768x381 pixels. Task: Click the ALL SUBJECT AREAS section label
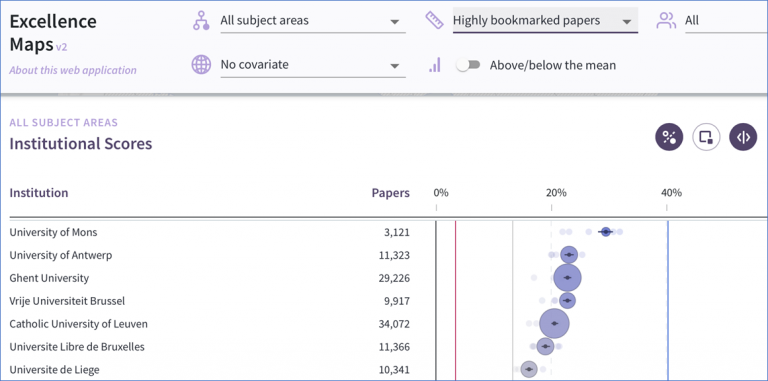pos(64,122)
